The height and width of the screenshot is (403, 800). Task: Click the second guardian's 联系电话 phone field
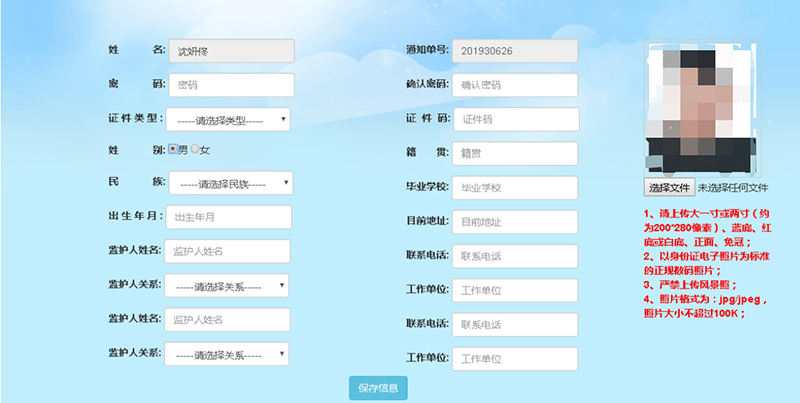tap(515, 324)
